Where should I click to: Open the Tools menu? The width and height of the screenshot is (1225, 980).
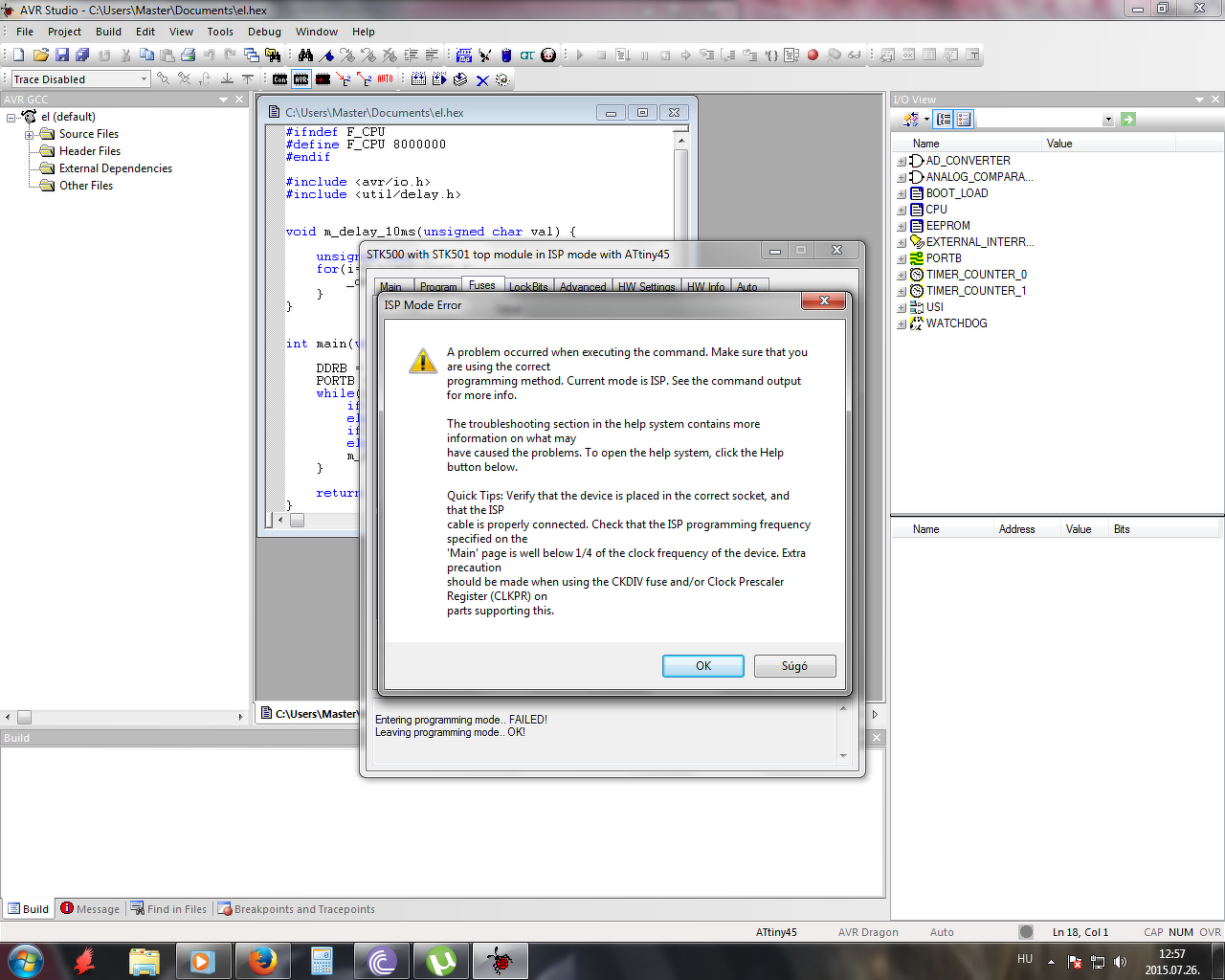point(220,32)
